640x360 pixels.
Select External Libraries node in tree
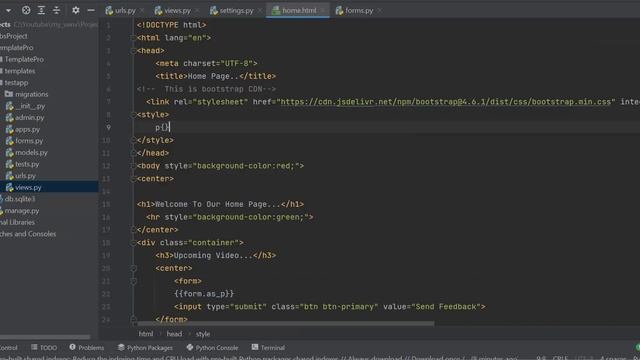point(17,222)
